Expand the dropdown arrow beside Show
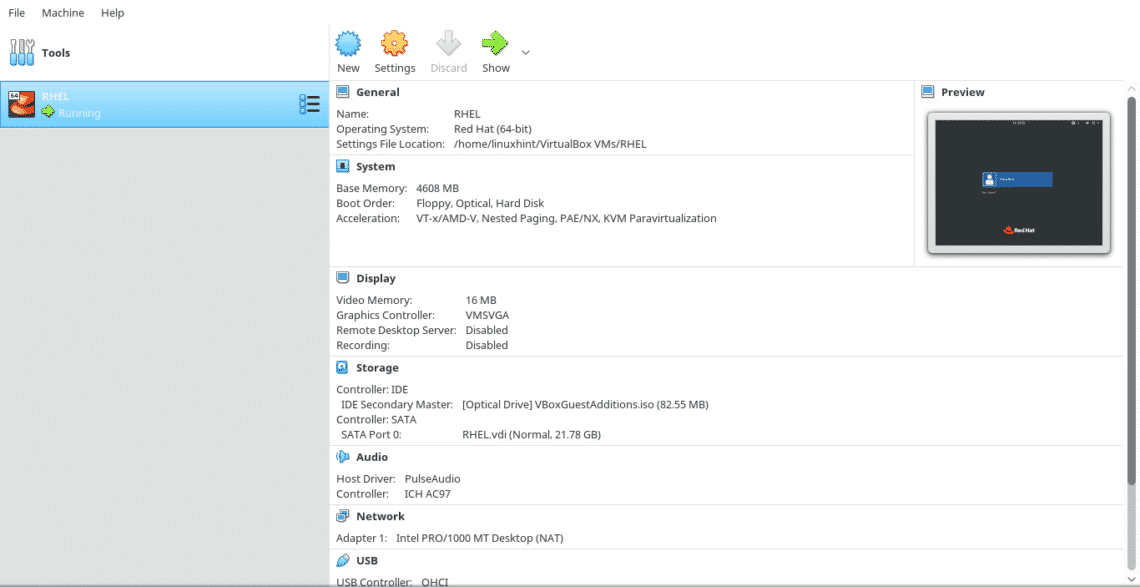This screenshot has width=1140, height=587. [526, 52]
